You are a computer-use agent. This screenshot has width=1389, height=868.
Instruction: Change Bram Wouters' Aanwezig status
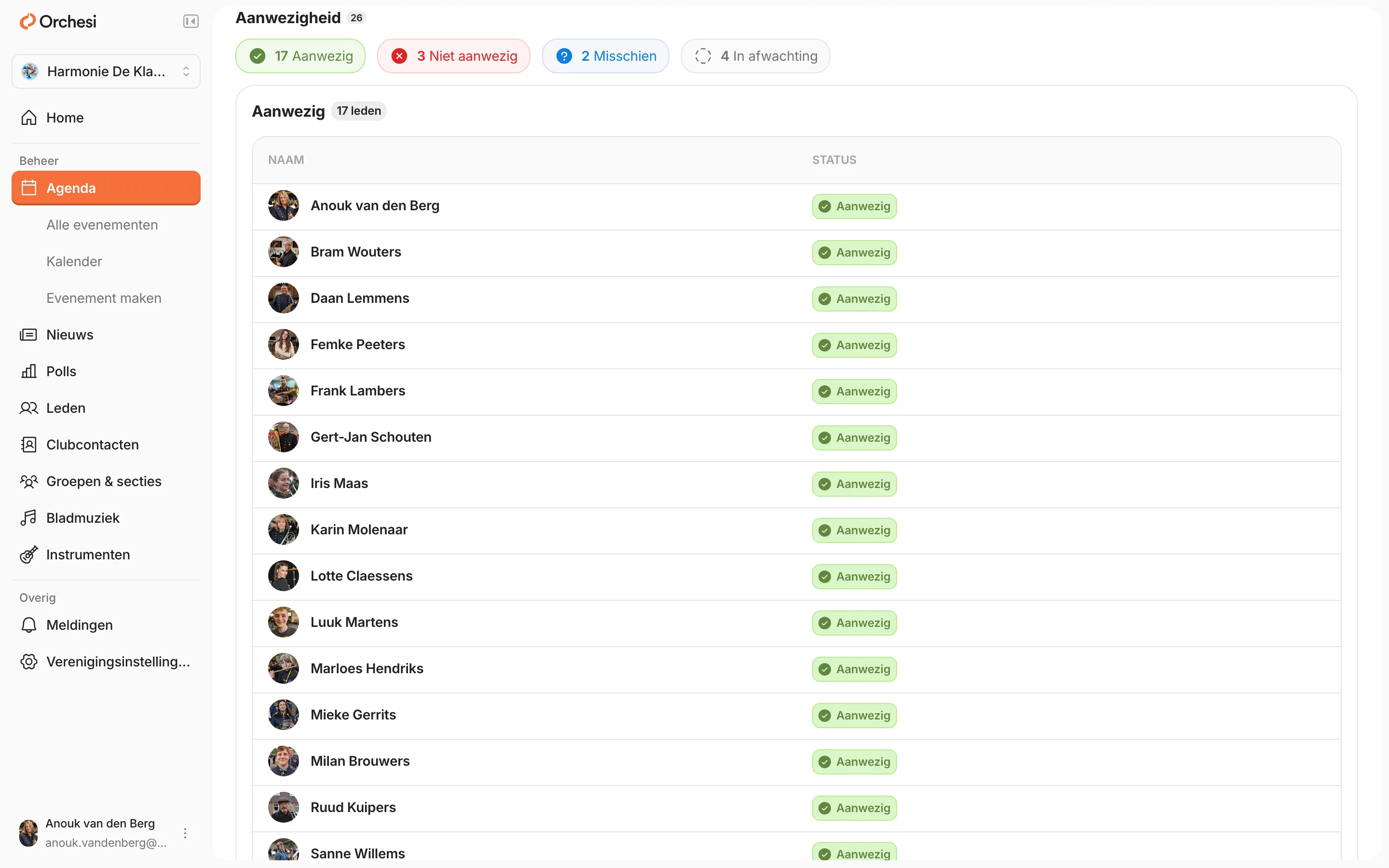pos(854,253)
